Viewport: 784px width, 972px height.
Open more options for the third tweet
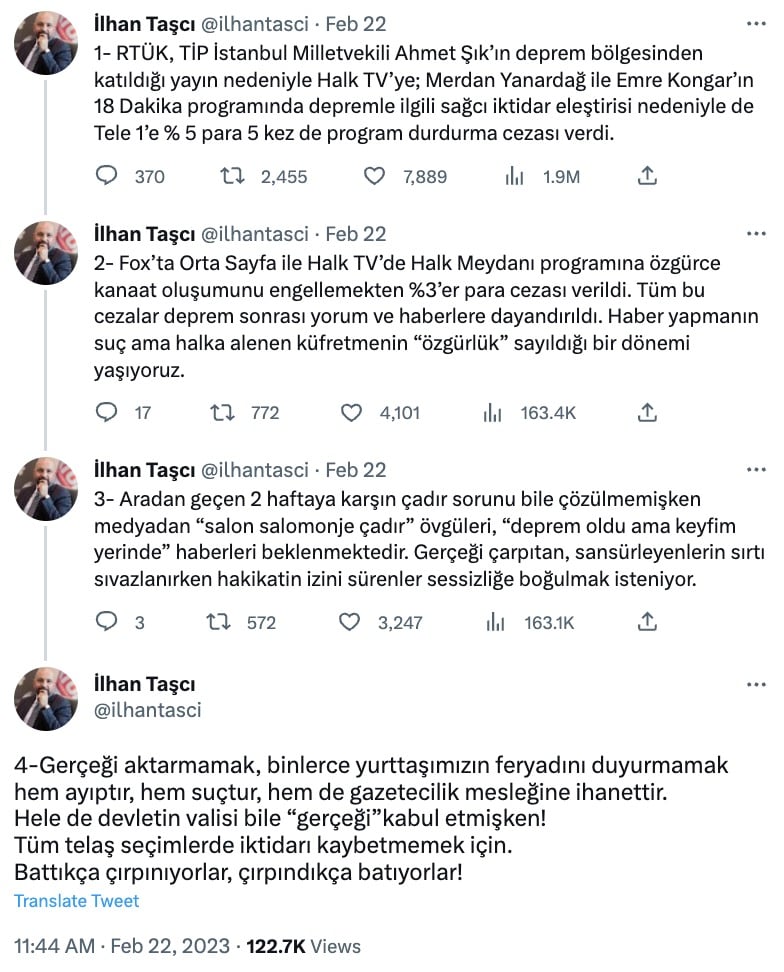tap(756, 470)
